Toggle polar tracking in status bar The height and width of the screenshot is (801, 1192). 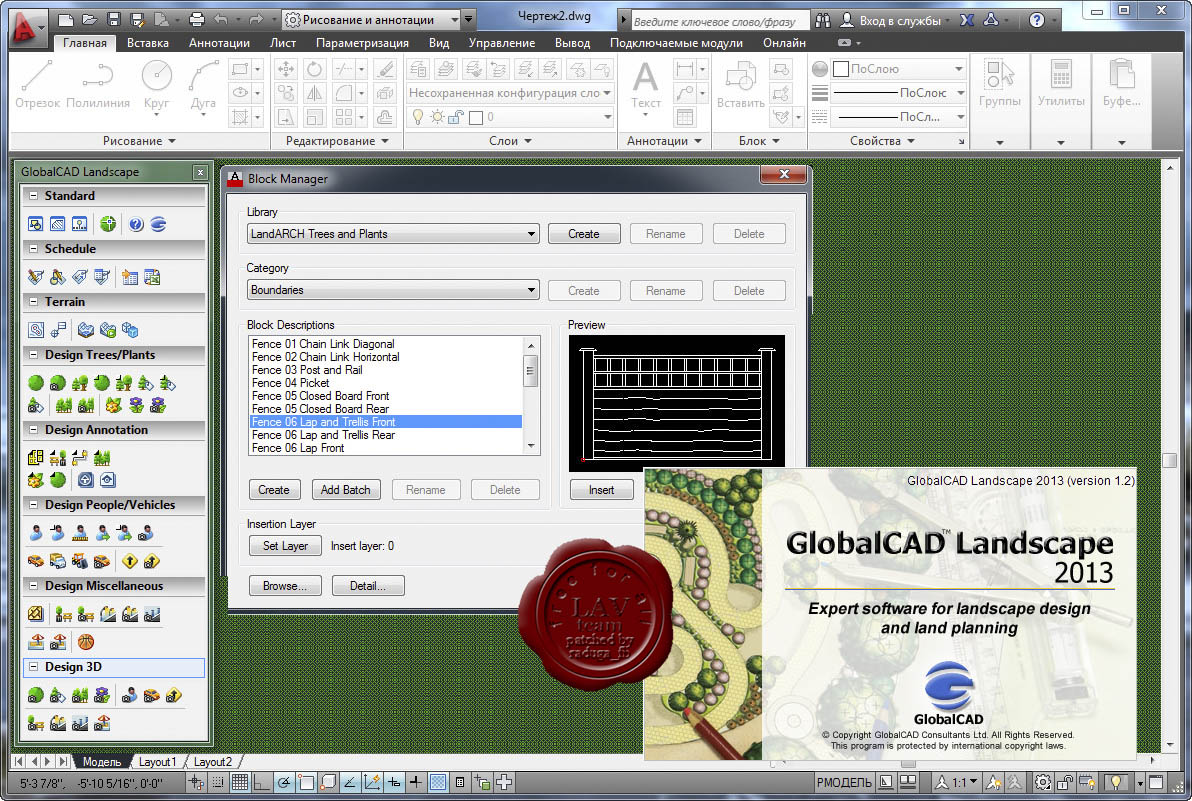click(x=284, y=781)
